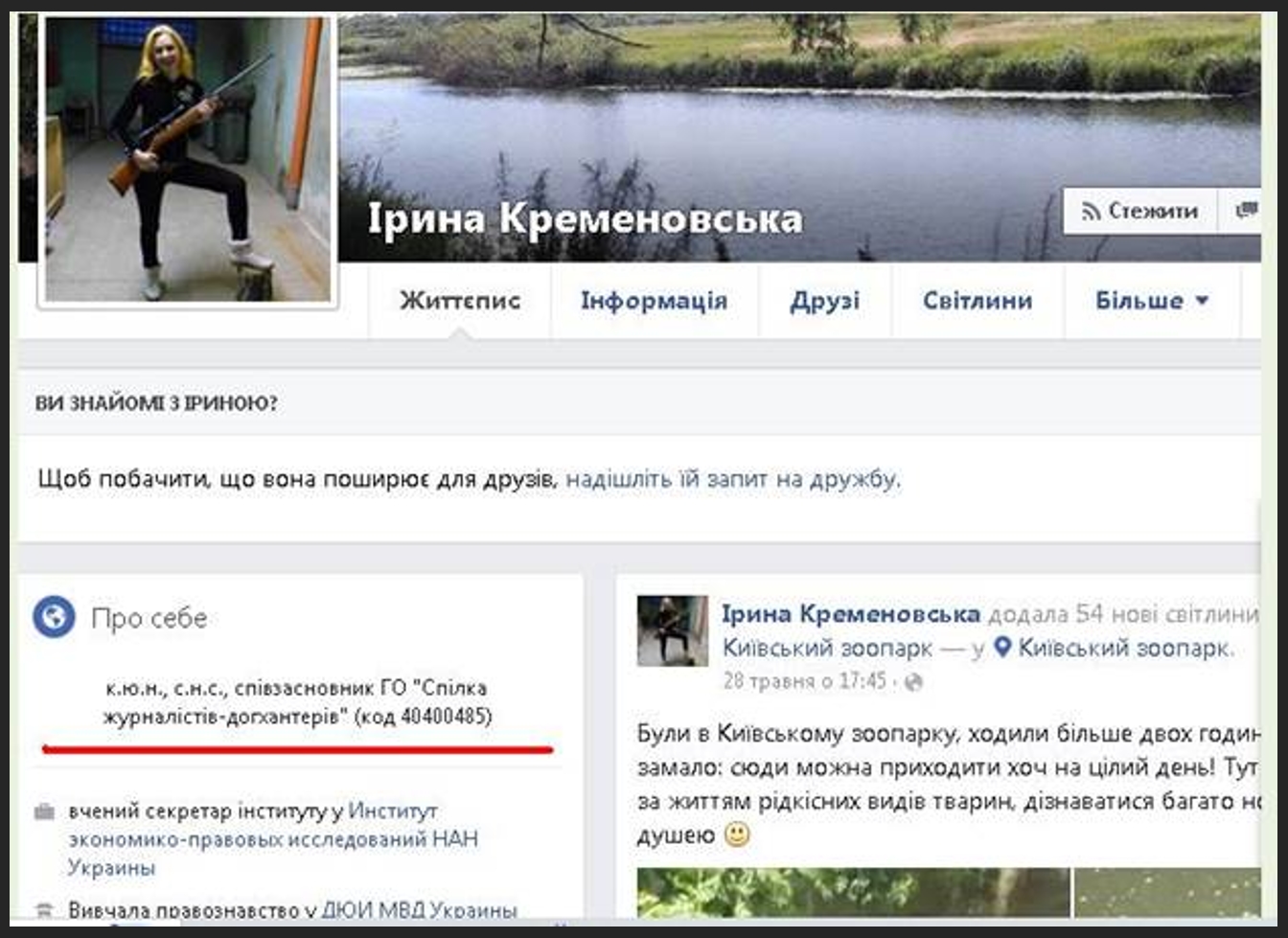Viewport: 1288px width, 938px height.
Task: Open the Друзі tab
Action: coord(824,301)
